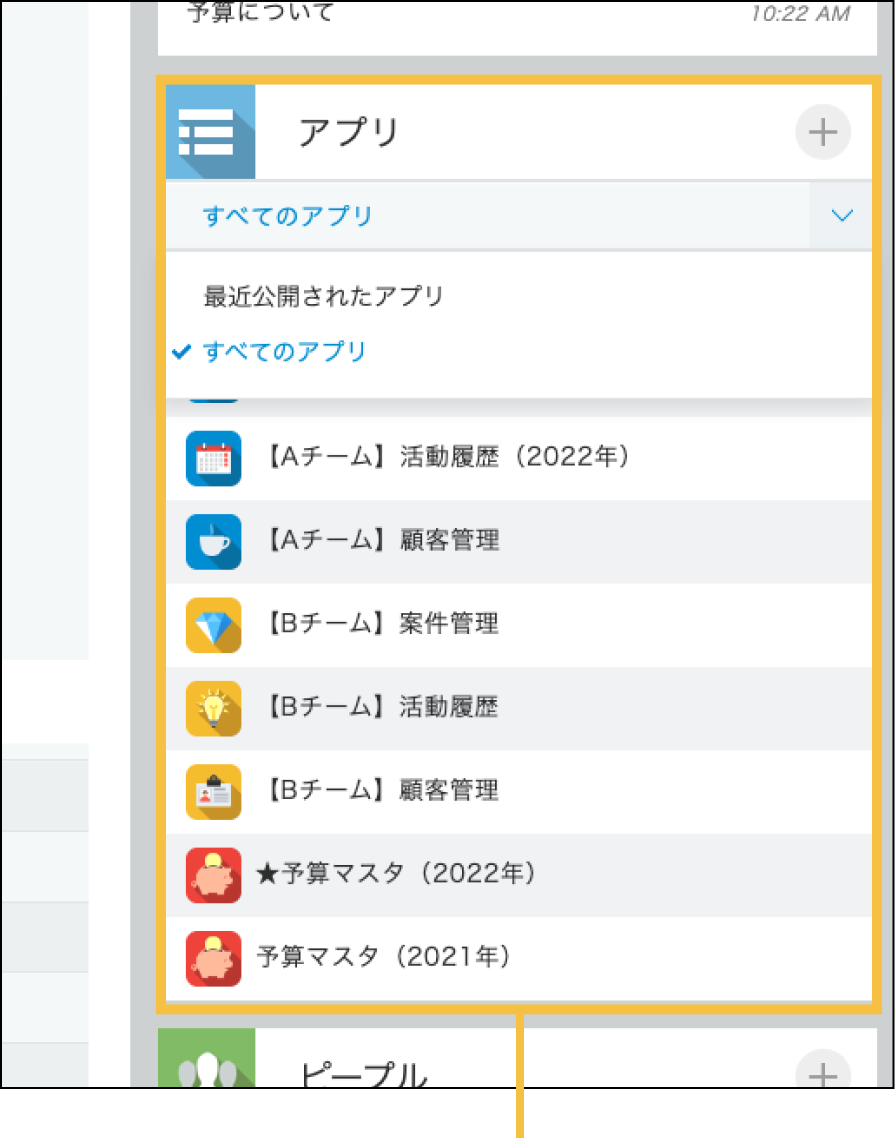Image resolution: width=895 pixels, height=1138 pixels.
Task: Click the red piggy bank icon for ★予算マスタ（2022年）
Action: click(x=213, y=874)
